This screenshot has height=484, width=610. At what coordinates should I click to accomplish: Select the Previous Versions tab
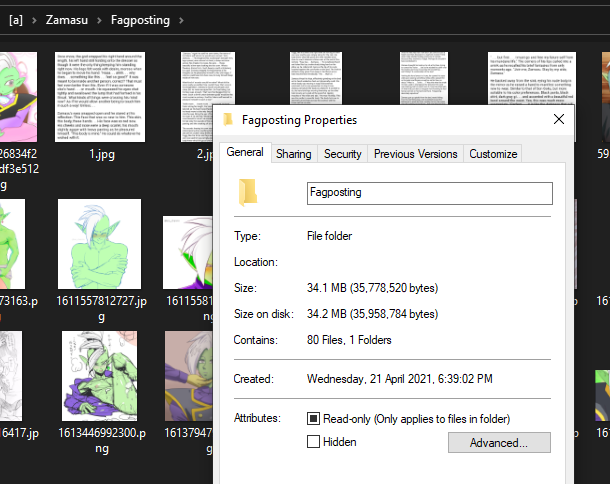[415, 154]
